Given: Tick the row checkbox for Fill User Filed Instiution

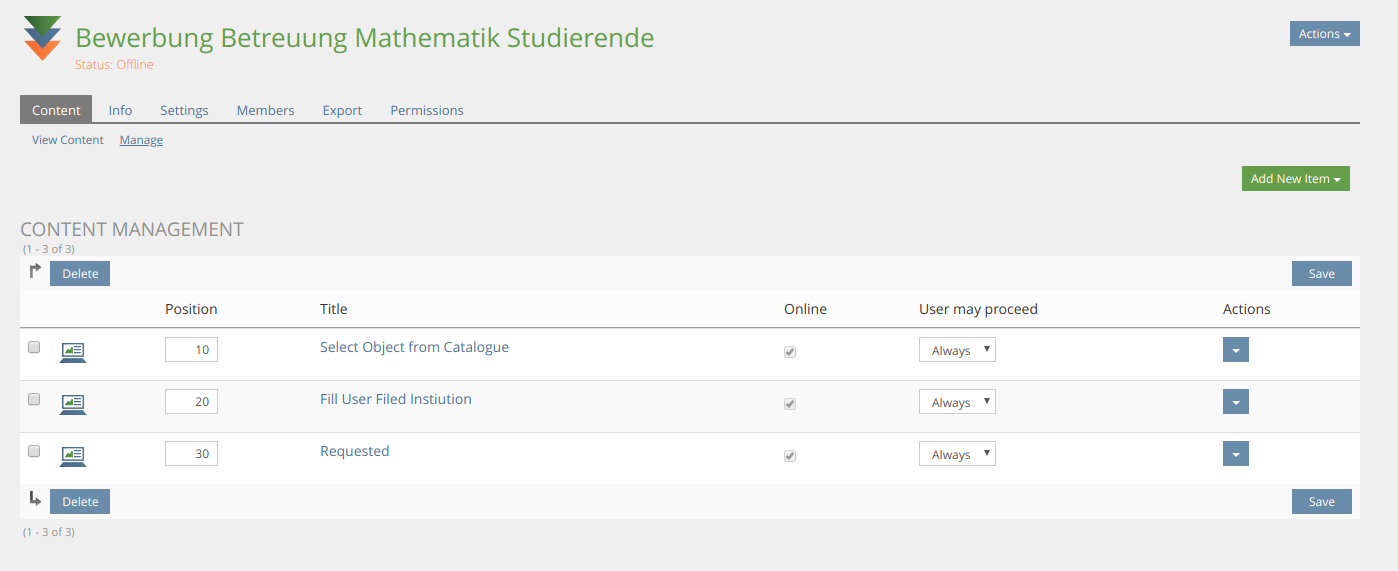Looking at the screenshot, I should [34, 399].
